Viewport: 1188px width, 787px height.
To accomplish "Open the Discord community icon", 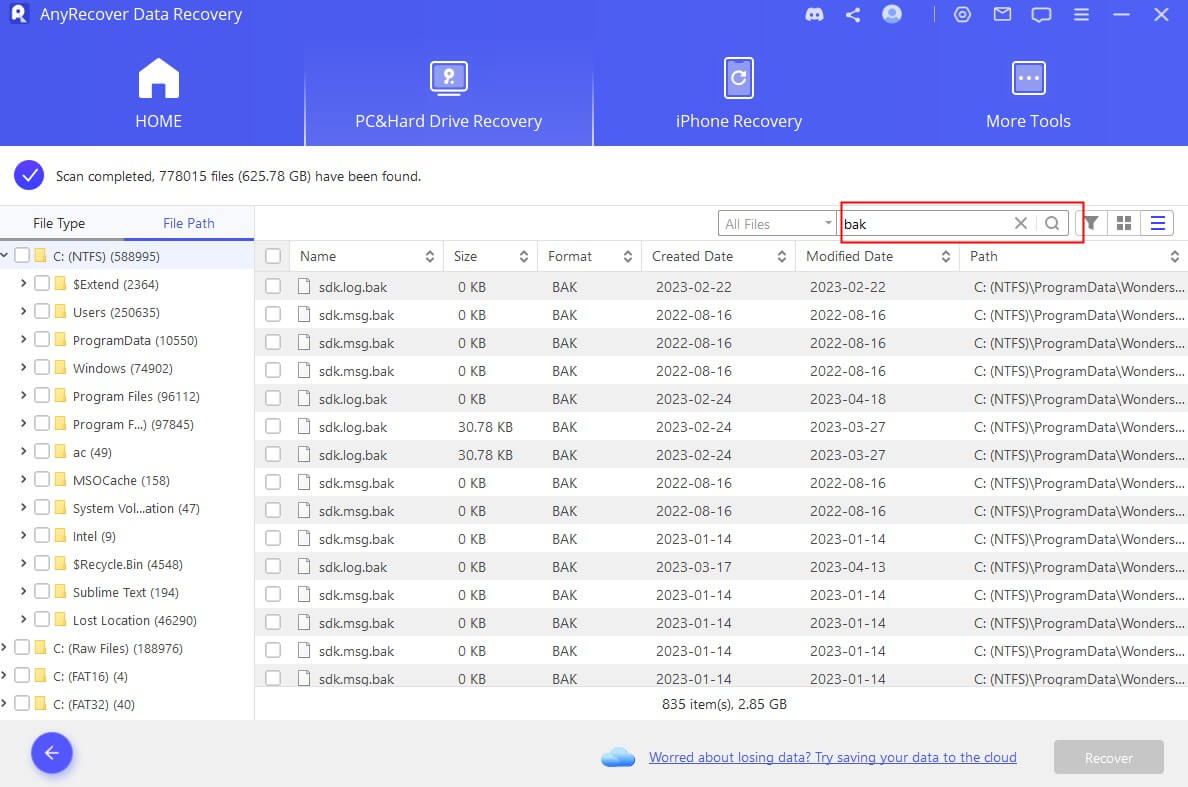I will click(x=814, y=14).
